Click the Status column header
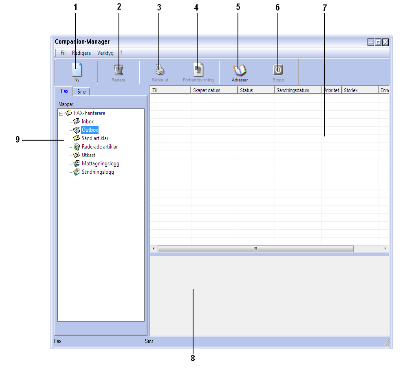The image size is (408, 374). tap(256, 90)
